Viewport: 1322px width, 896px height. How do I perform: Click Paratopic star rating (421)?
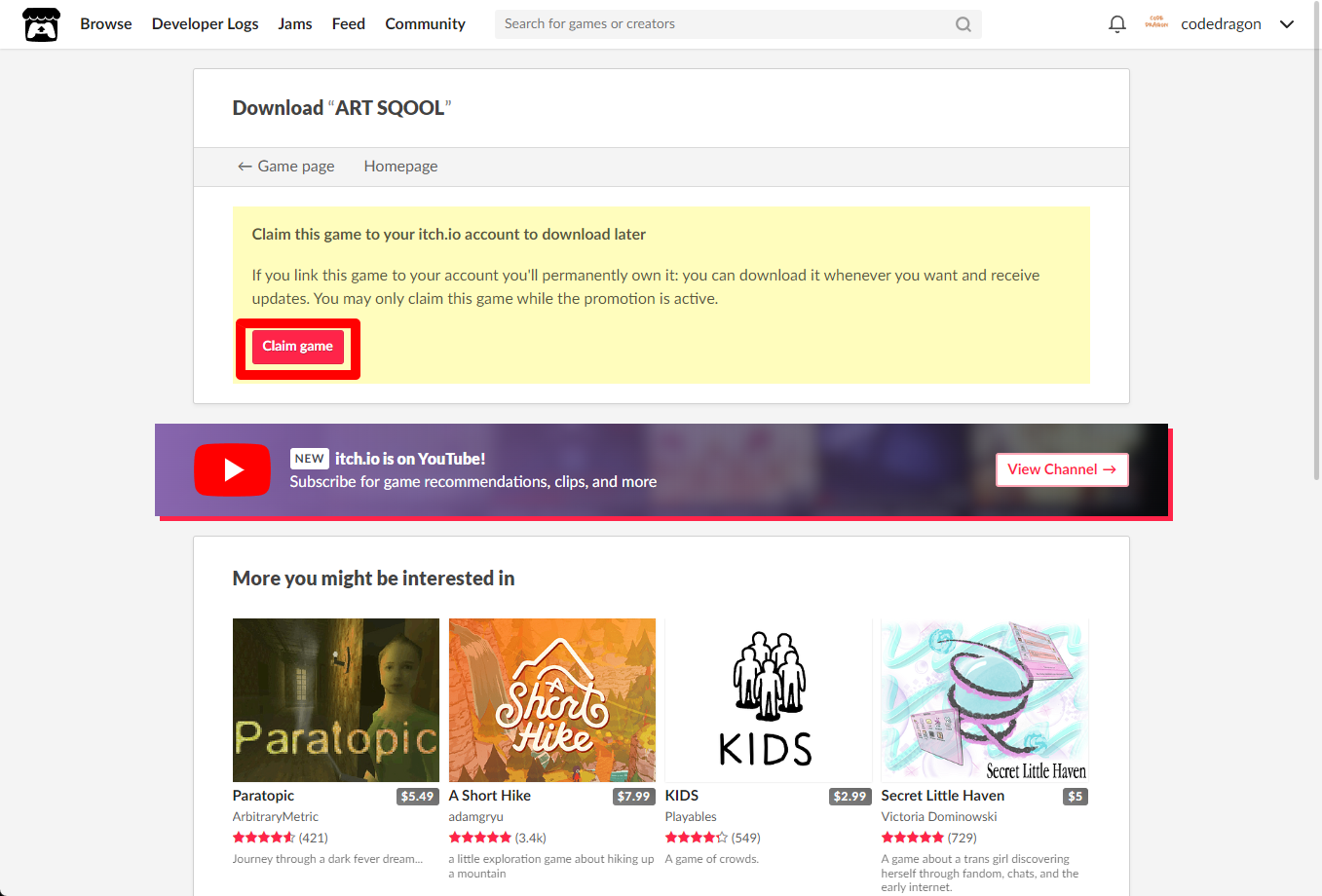[281, 838]
